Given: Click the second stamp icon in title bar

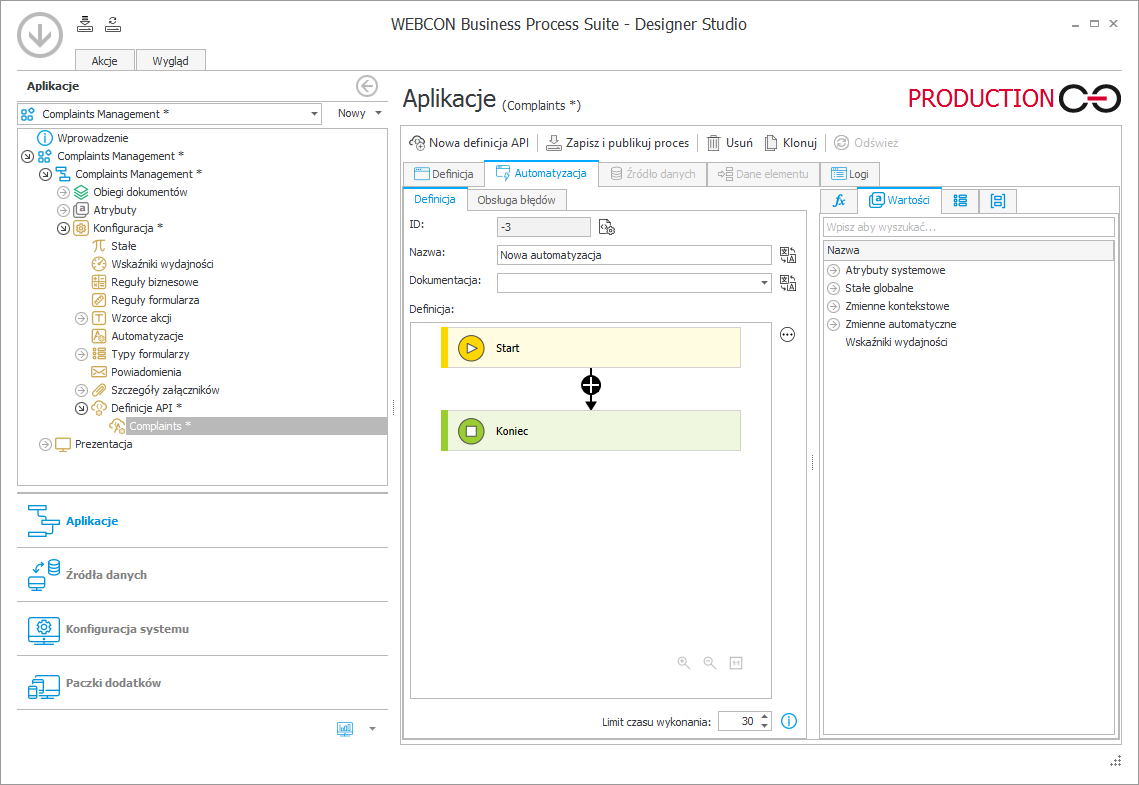Looking at the screenshot, I should [x=113, y=24].
